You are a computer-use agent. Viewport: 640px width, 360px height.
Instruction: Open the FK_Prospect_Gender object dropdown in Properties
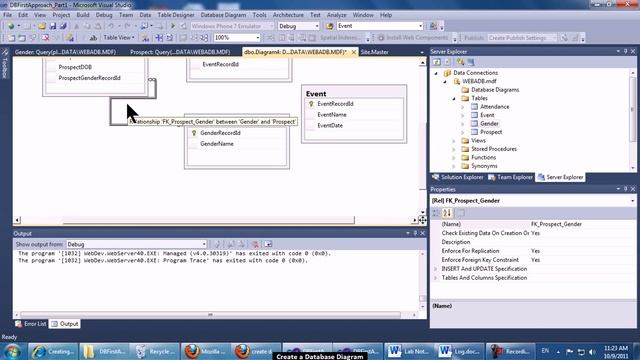point(633,200)
